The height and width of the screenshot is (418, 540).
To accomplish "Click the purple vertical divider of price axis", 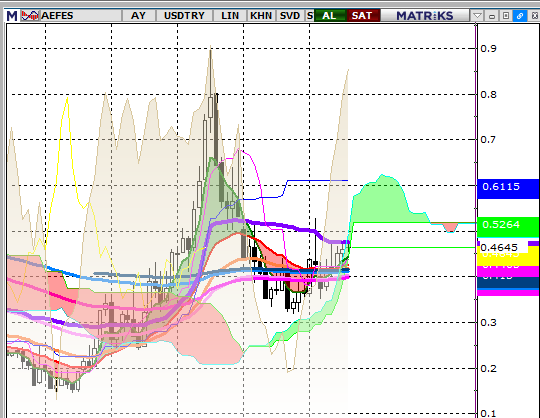I will 477,220.
